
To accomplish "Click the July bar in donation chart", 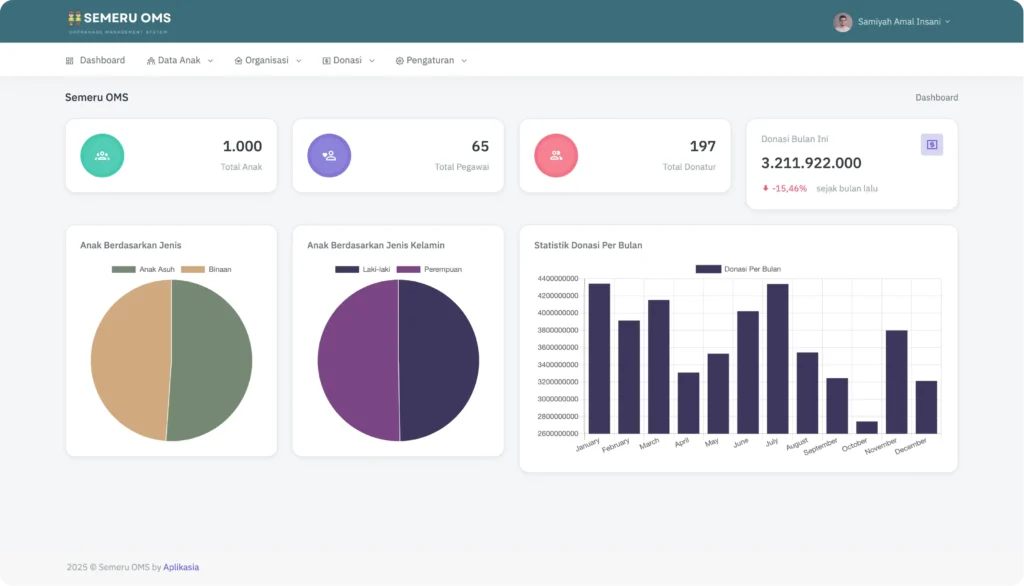I will pyautogui.click(x=777, y=358).
